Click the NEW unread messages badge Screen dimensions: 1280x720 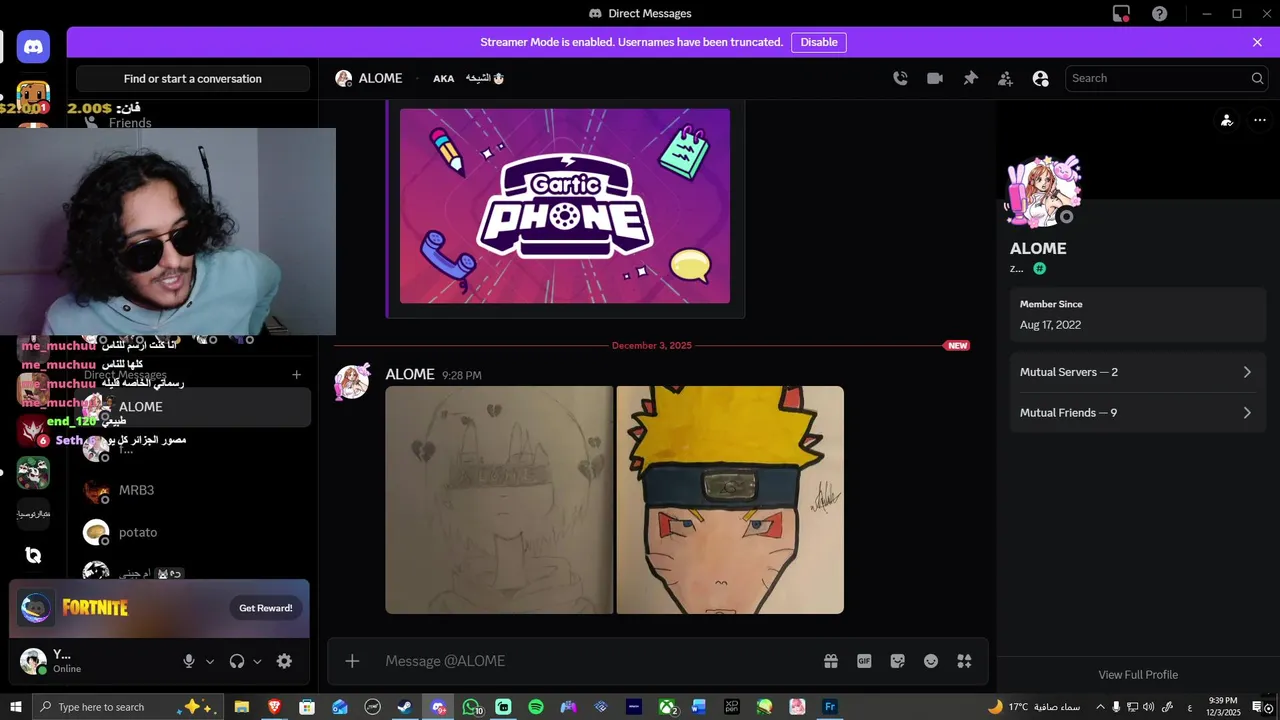[x=957, y=346]
